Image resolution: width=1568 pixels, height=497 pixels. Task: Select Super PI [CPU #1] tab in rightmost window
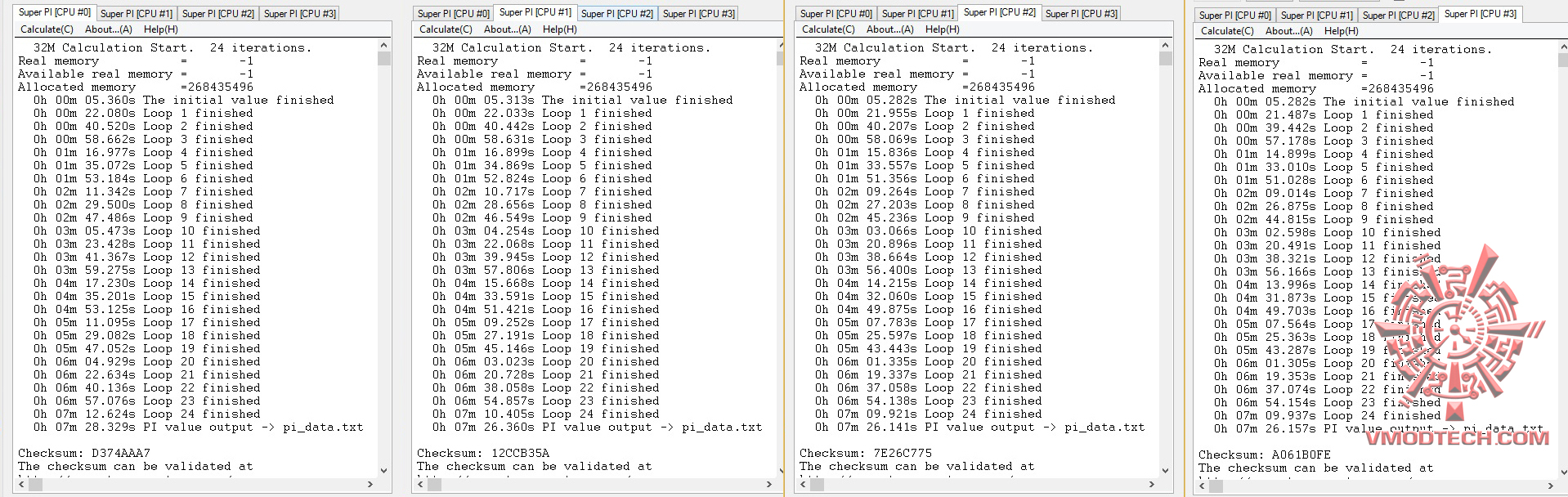[x=1316, y=16]
